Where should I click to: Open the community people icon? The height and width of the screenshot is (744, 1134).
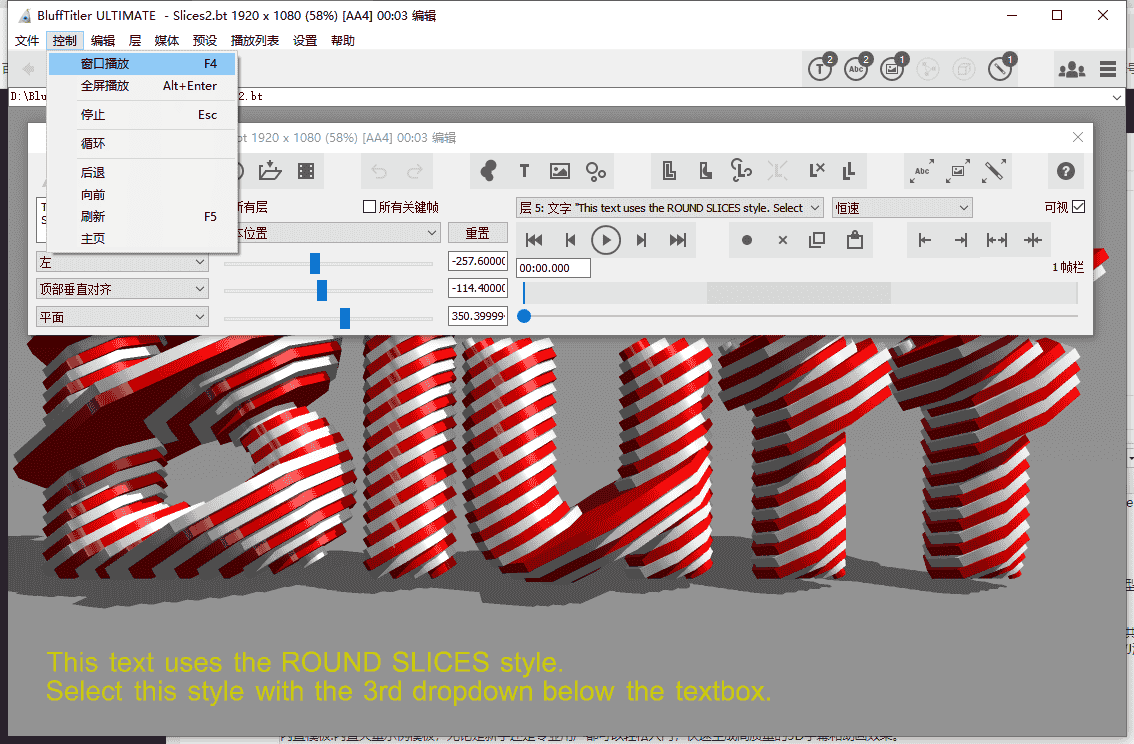tap(1071, 70)
